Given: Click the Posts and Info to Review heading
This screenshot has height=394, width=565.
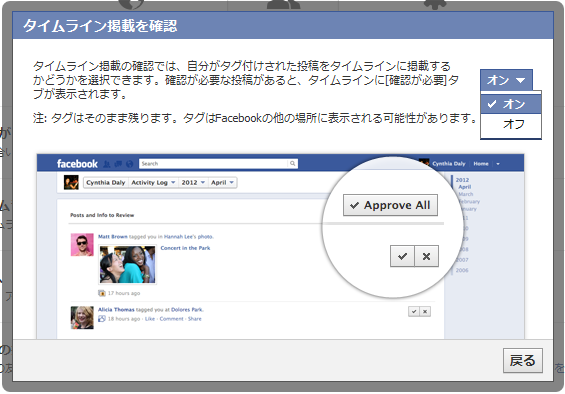Looking at the screenshot, I should pyautogui.click(x=102, y=215).
